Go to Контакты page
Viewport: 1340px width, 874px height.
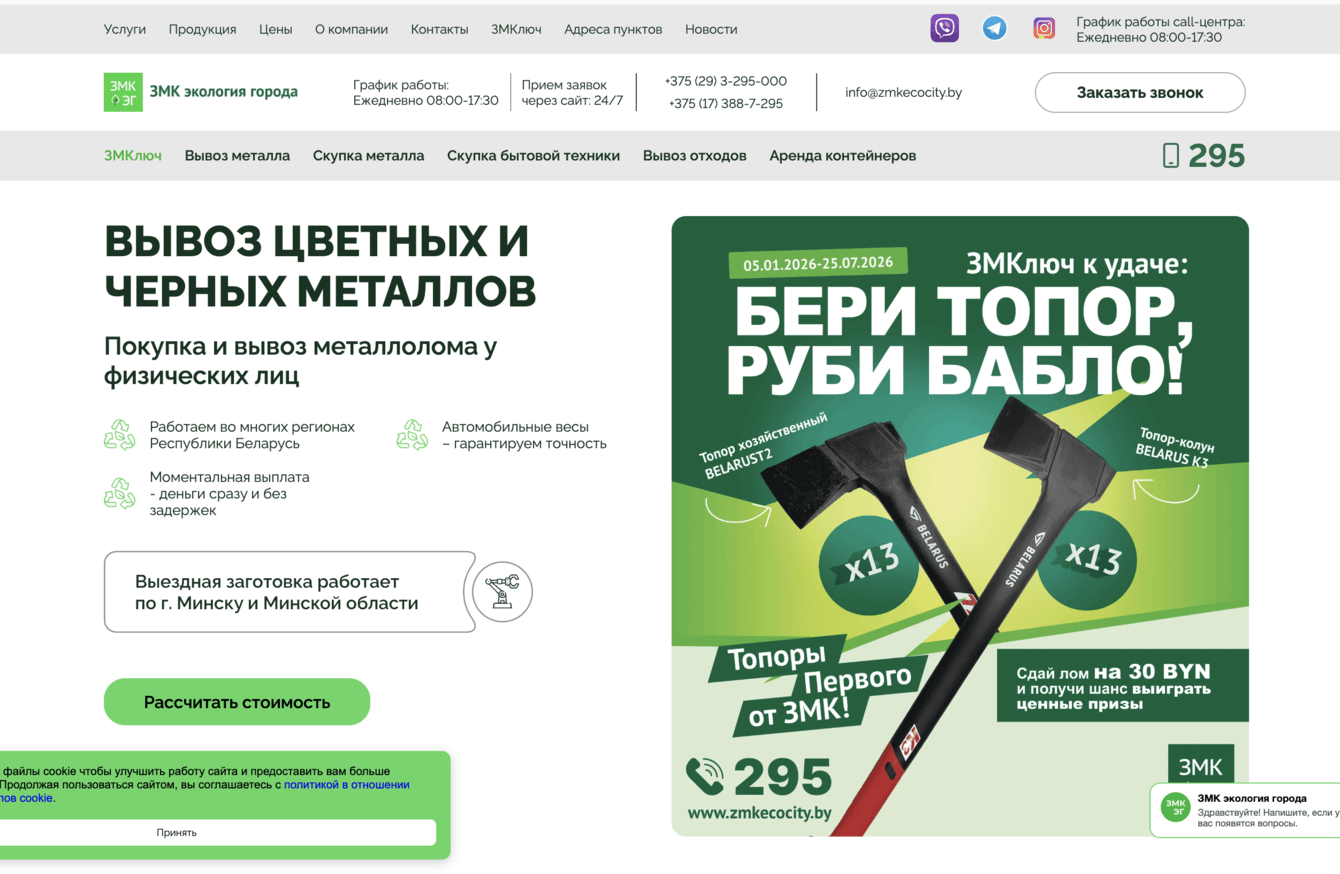(439, 29)
